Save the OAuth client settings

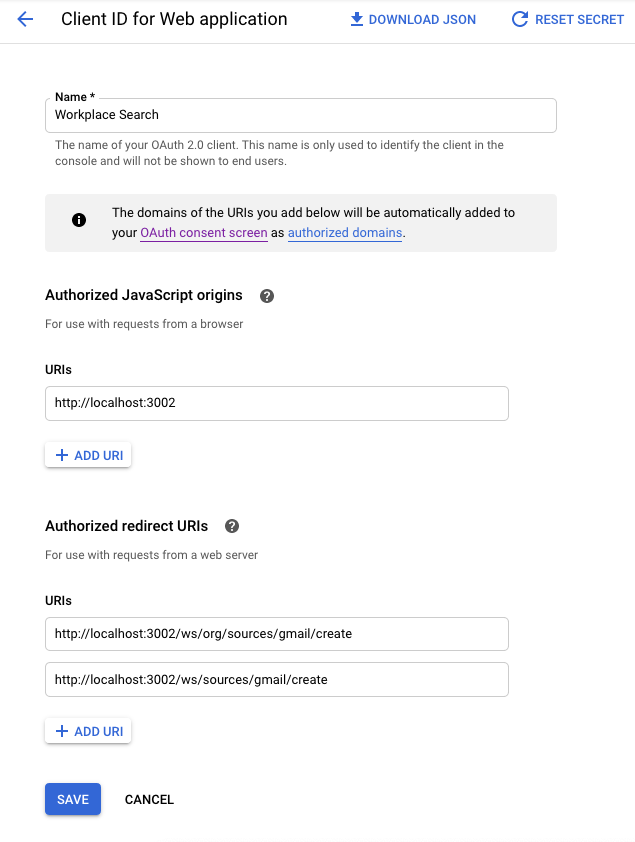tap(73, 799)
